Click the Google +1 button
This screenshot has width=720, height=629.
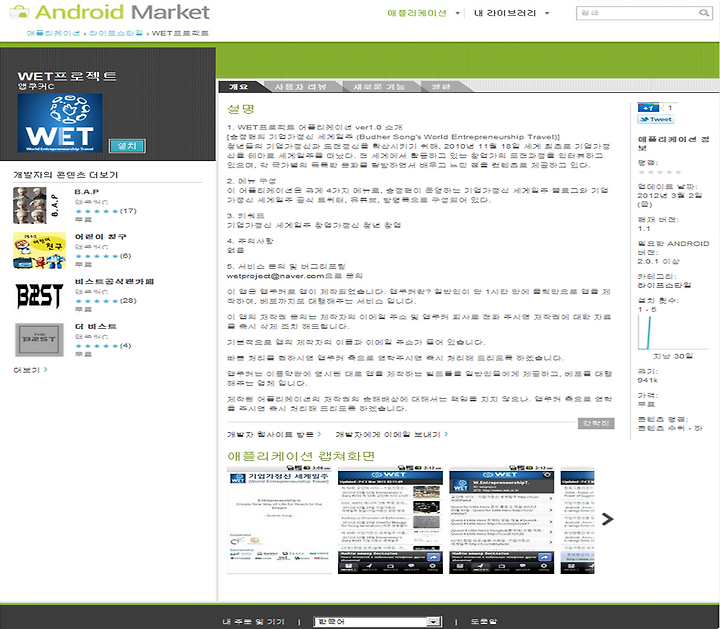[648, 108]
